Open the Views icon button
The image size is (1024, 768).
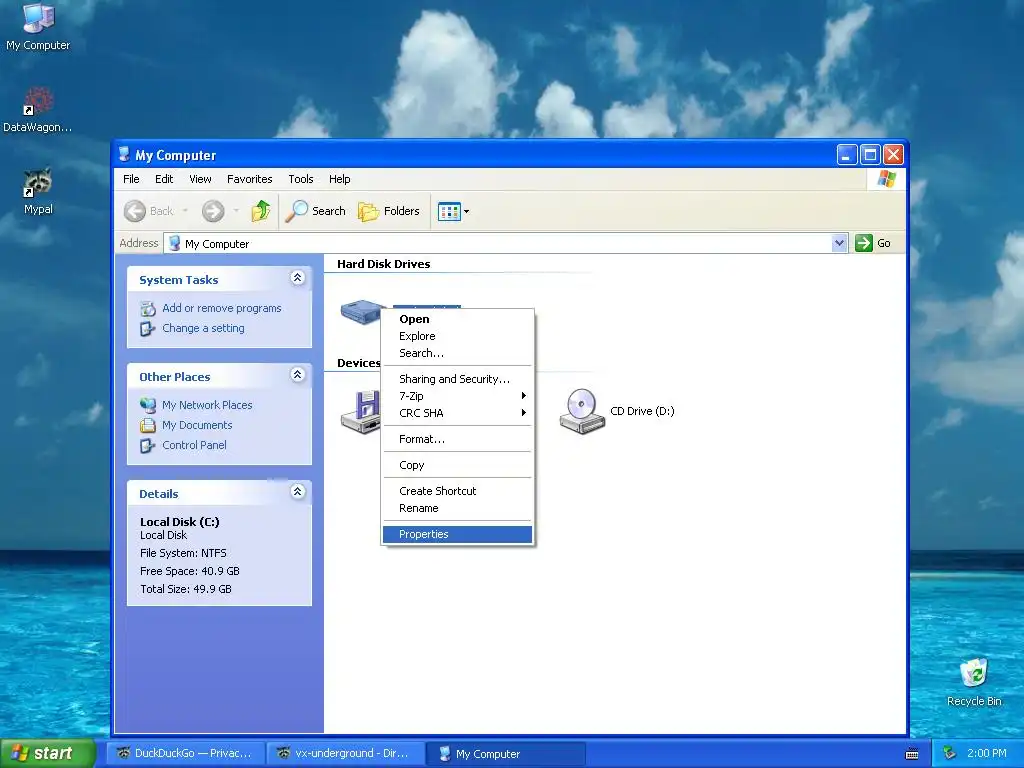tap(449, 212)
